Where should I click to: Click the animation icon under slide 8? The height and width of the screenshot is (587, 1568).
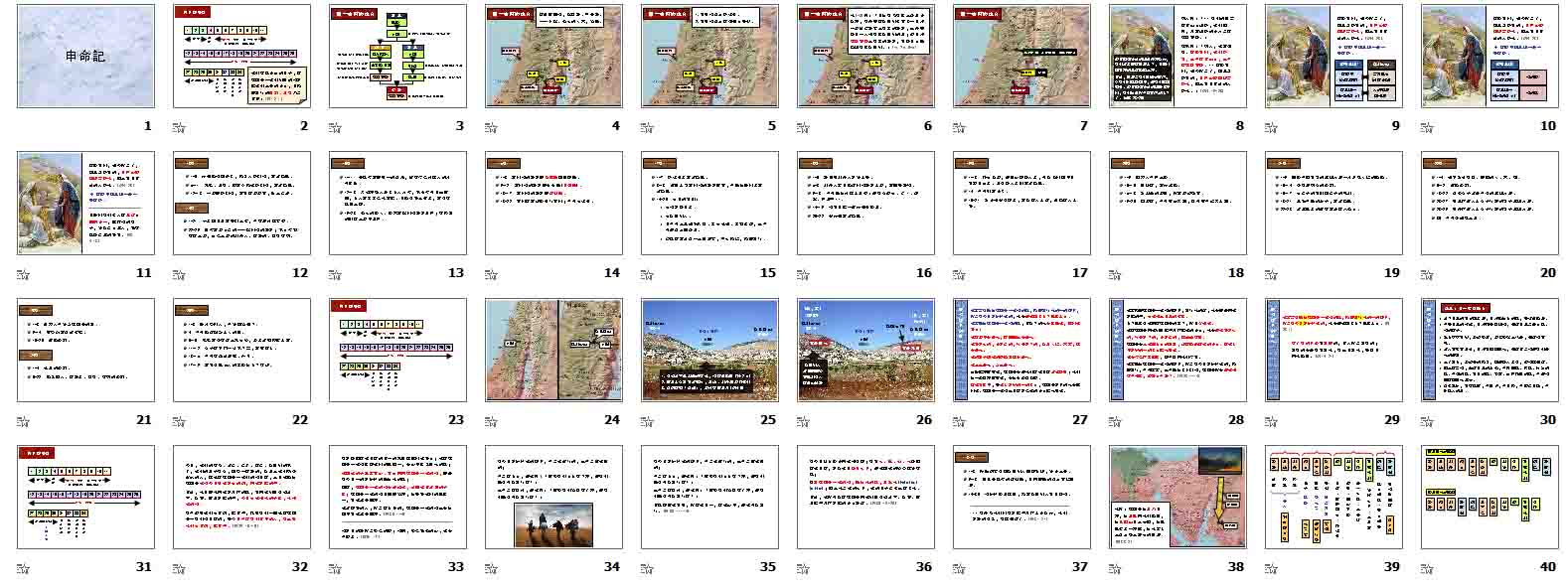coord(1114,126)
